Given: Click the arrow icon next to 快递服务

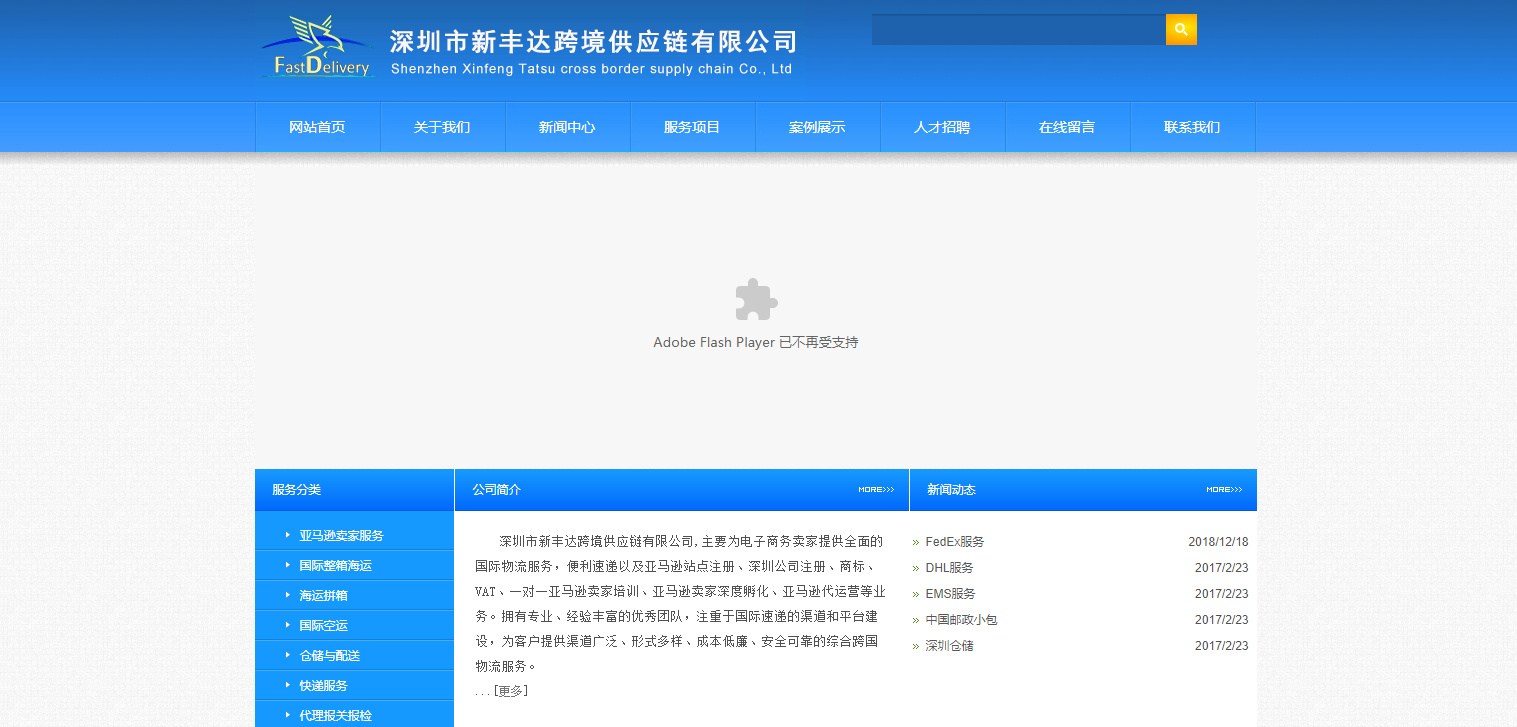Looking at the screenshot, I should tap(289, 685).
